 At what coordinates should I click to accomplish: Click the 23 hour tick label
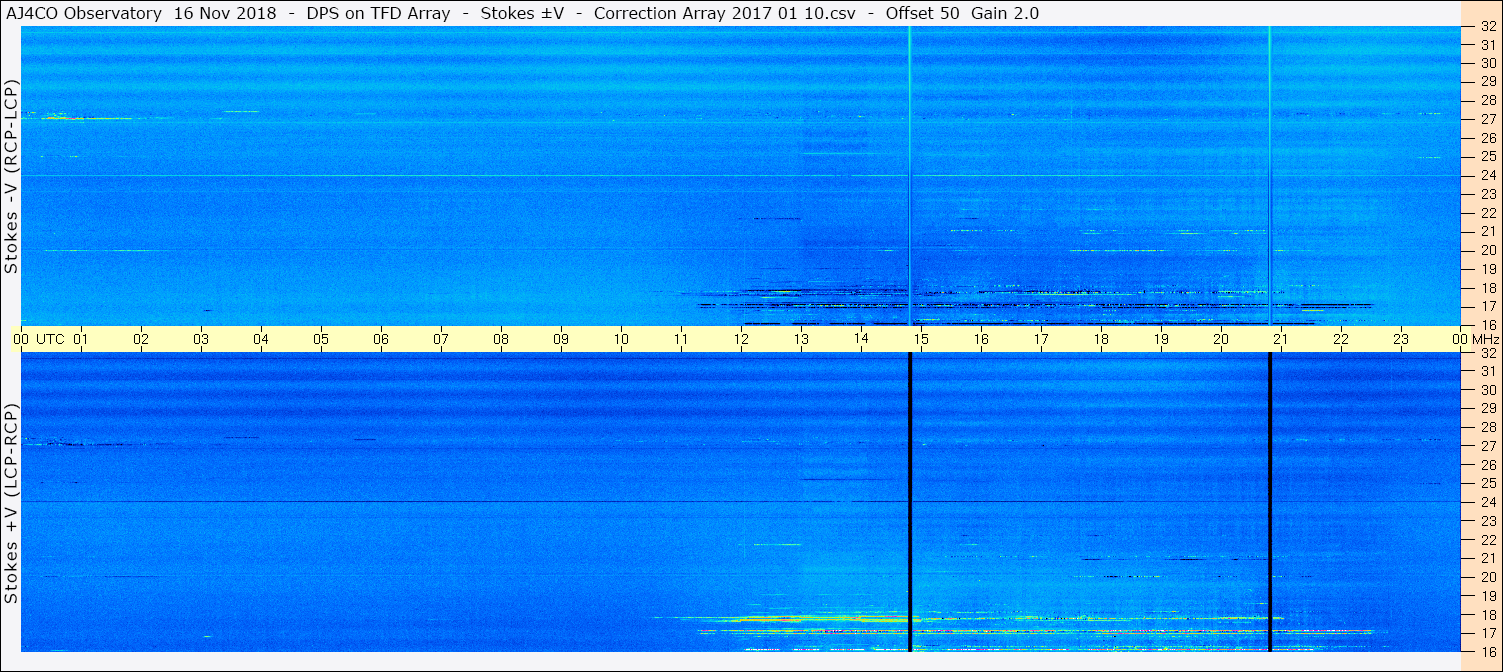pos(1401,339)
